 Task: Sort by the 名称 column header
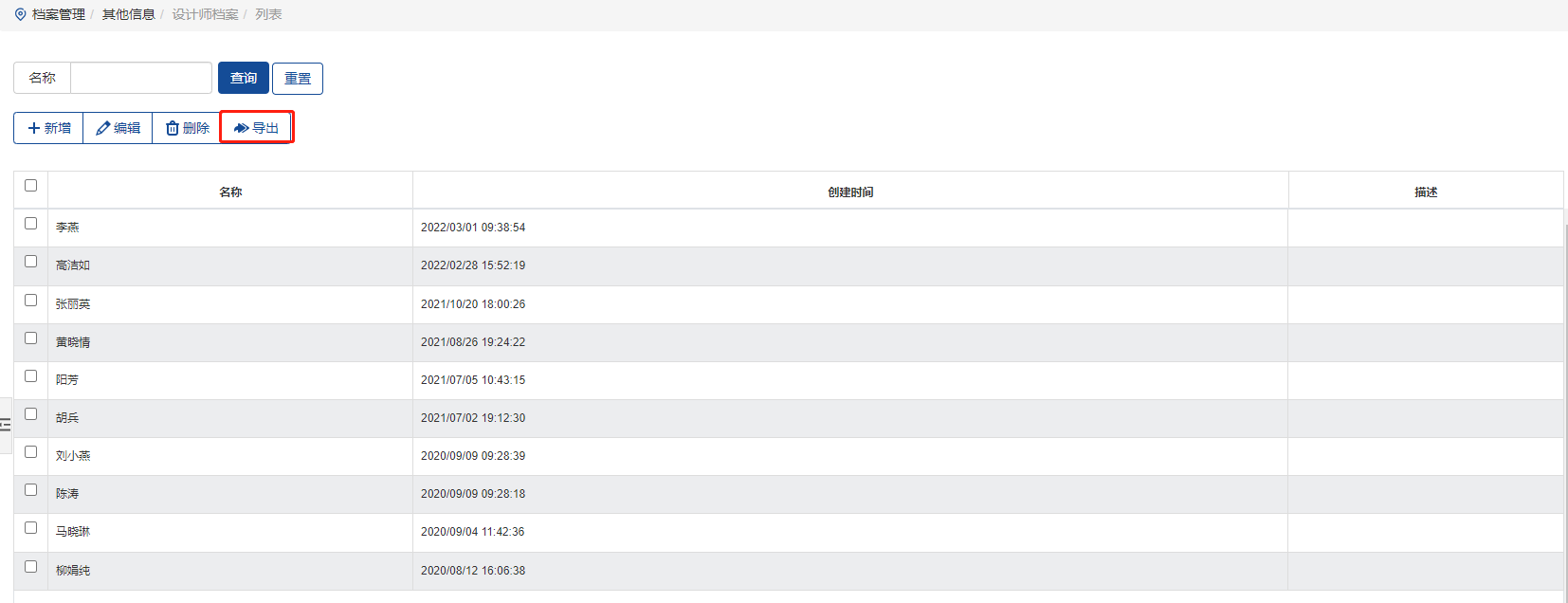pyautogui.click(x=230, y=192)
